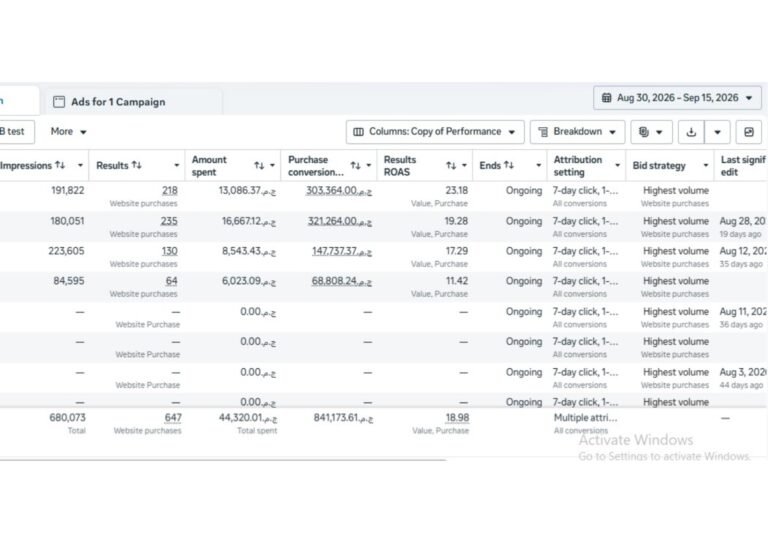Click purchase value 68,808.24
768x543 pixels.
click(x=342, y=281)
